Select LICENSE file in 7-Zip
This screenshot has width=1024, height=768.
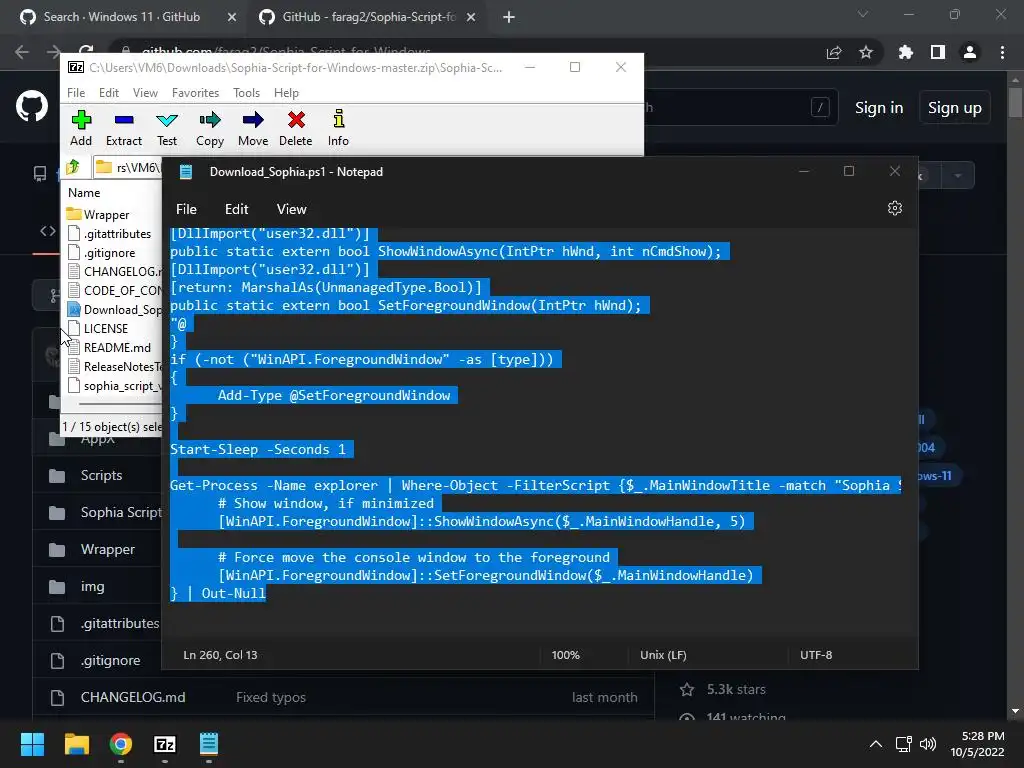pyautogui.click(x=106, y=328)
